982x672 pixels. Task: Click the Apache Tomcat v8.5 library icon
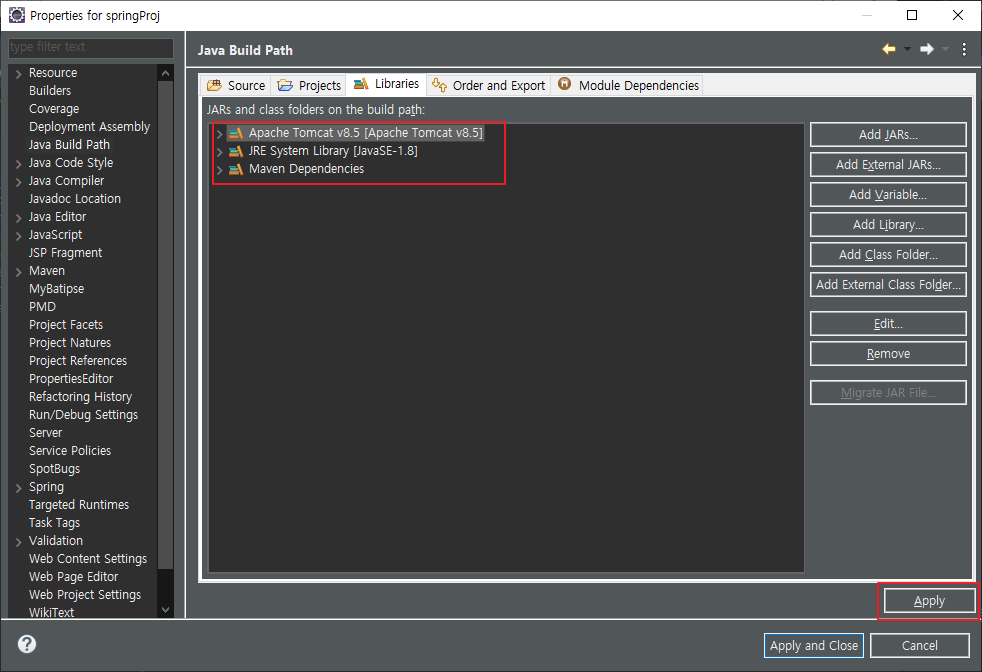tap(235, 133)
